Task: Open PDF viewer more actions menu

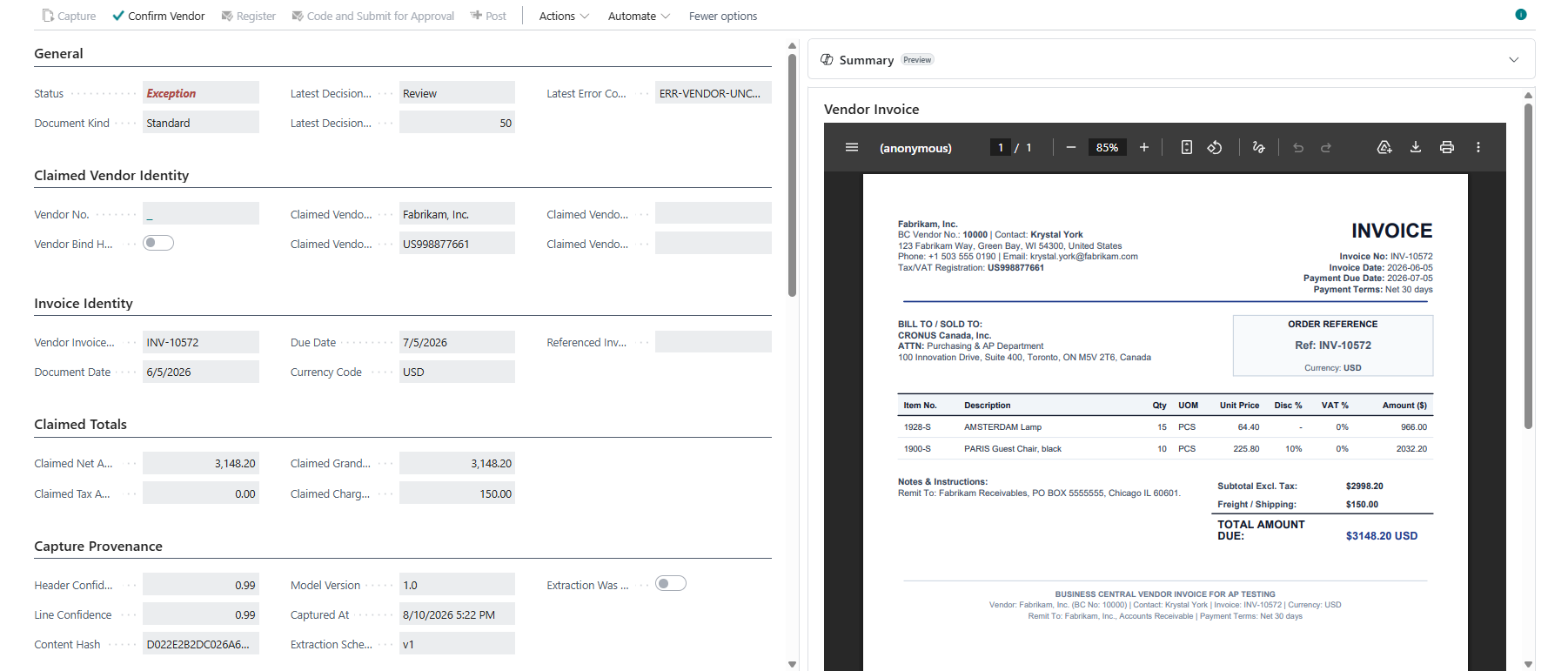Action: pyautogui.click(x=1478, y=148)
